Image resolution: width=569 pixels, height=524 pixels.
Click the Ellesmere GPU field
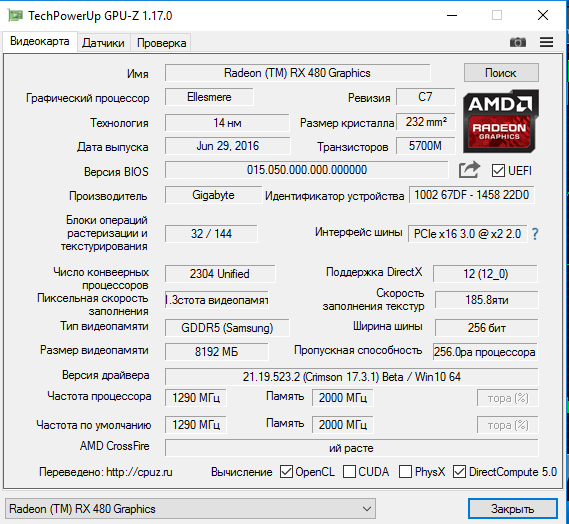pyautogui.click(x=209, y=97)
